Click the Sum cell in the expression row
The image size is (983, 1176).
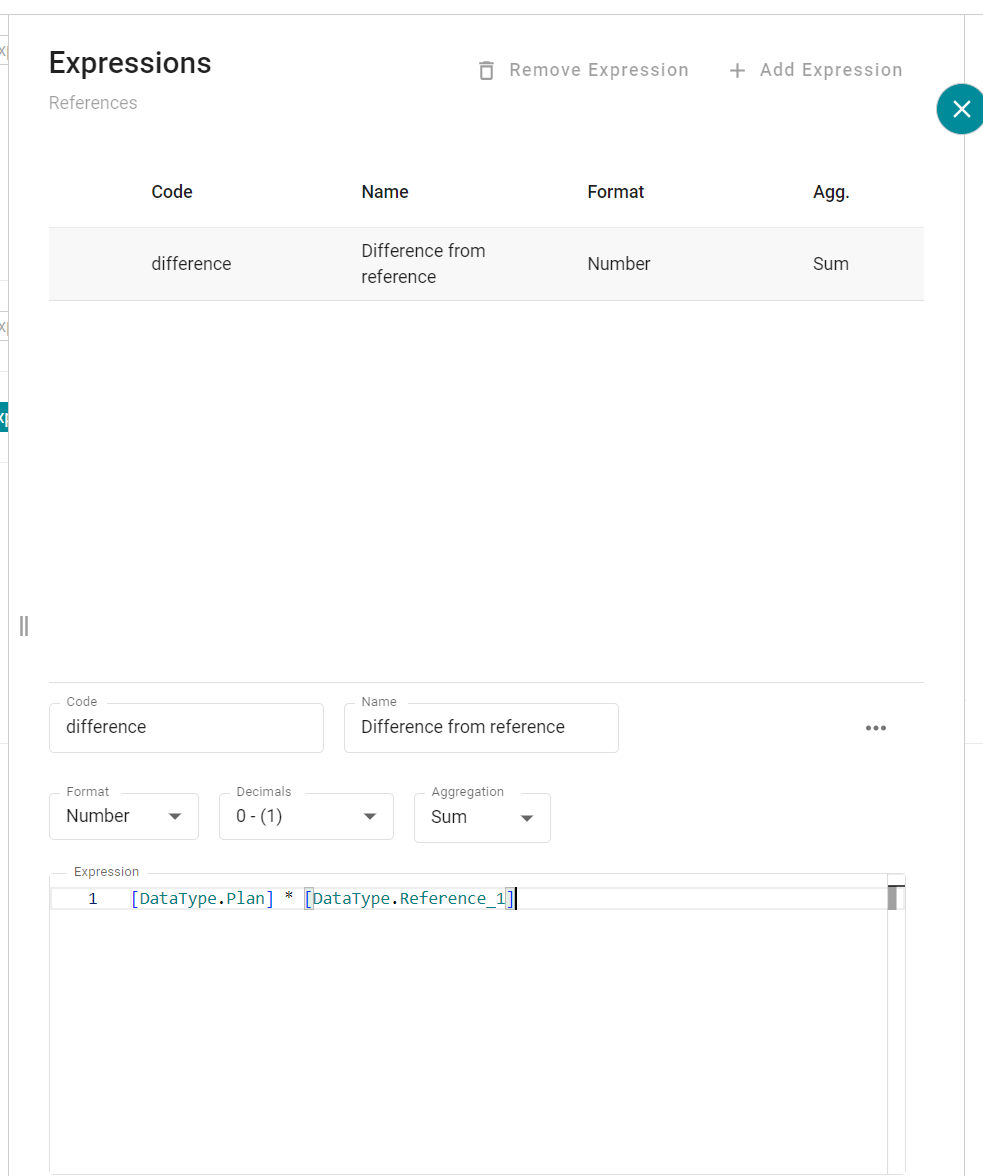click(x=831, y=264)
